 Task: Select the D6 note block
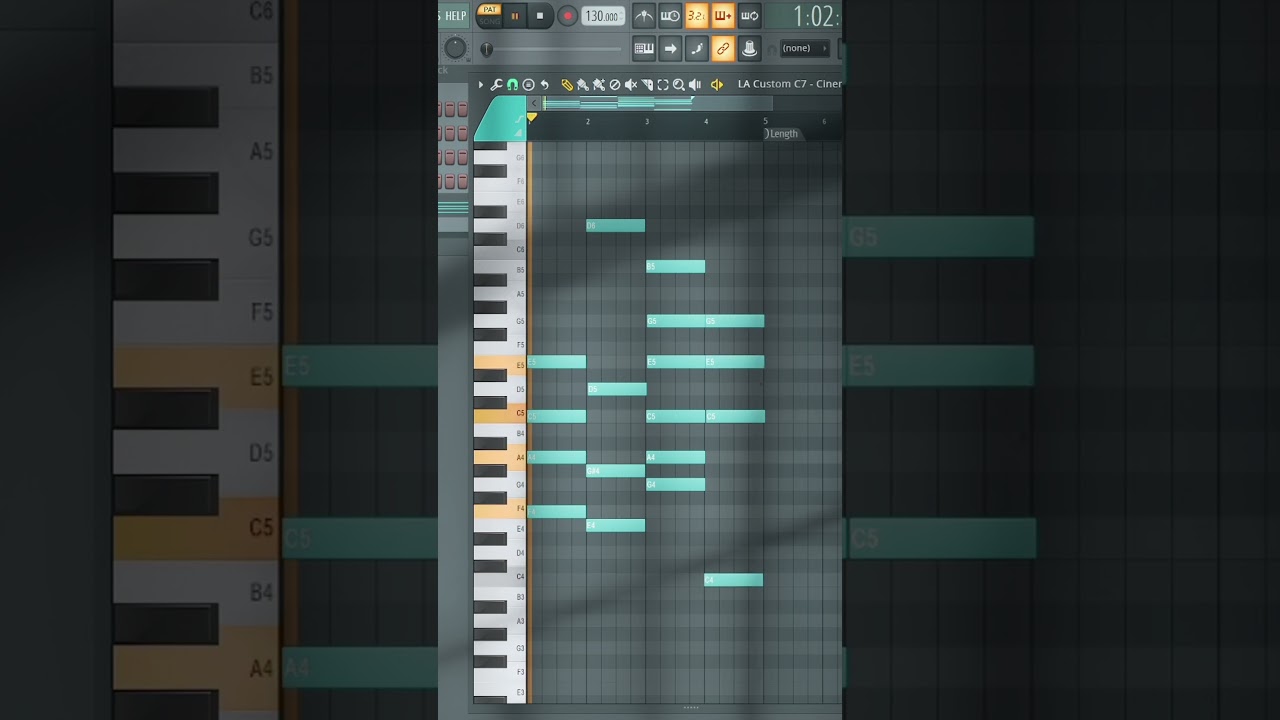pos(616,226)
